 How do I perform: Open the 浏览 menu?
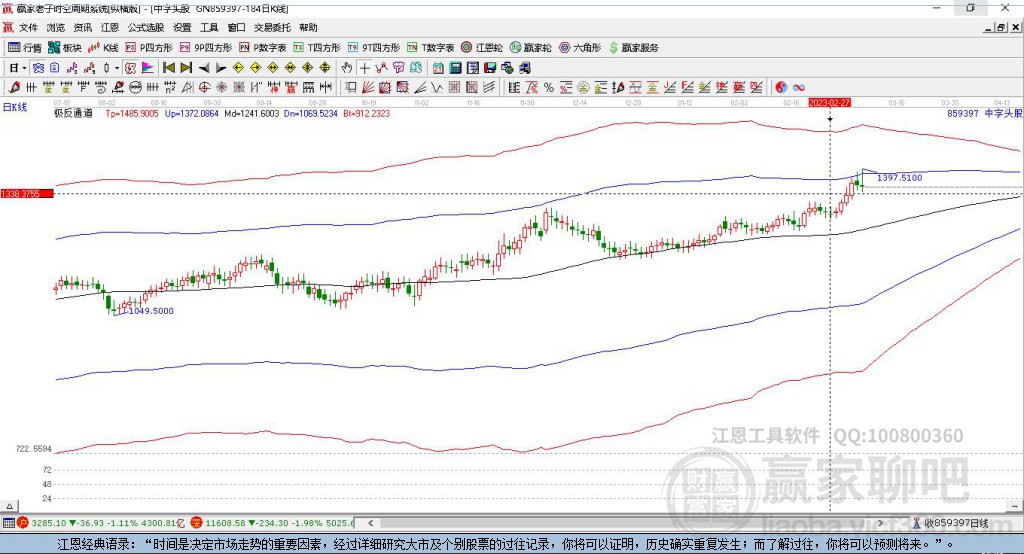pos(56,27)
